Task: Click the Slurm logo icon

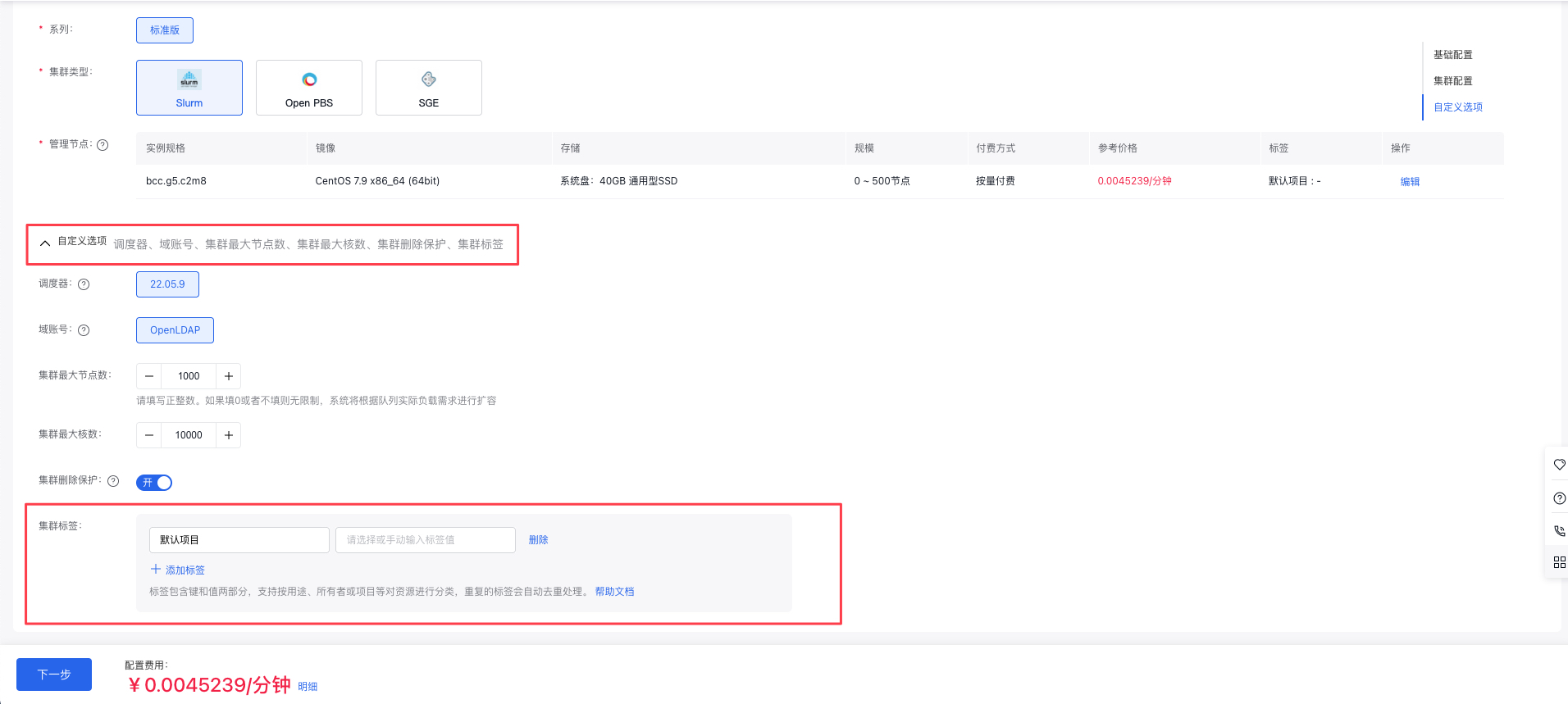Action: pos(189,79)
